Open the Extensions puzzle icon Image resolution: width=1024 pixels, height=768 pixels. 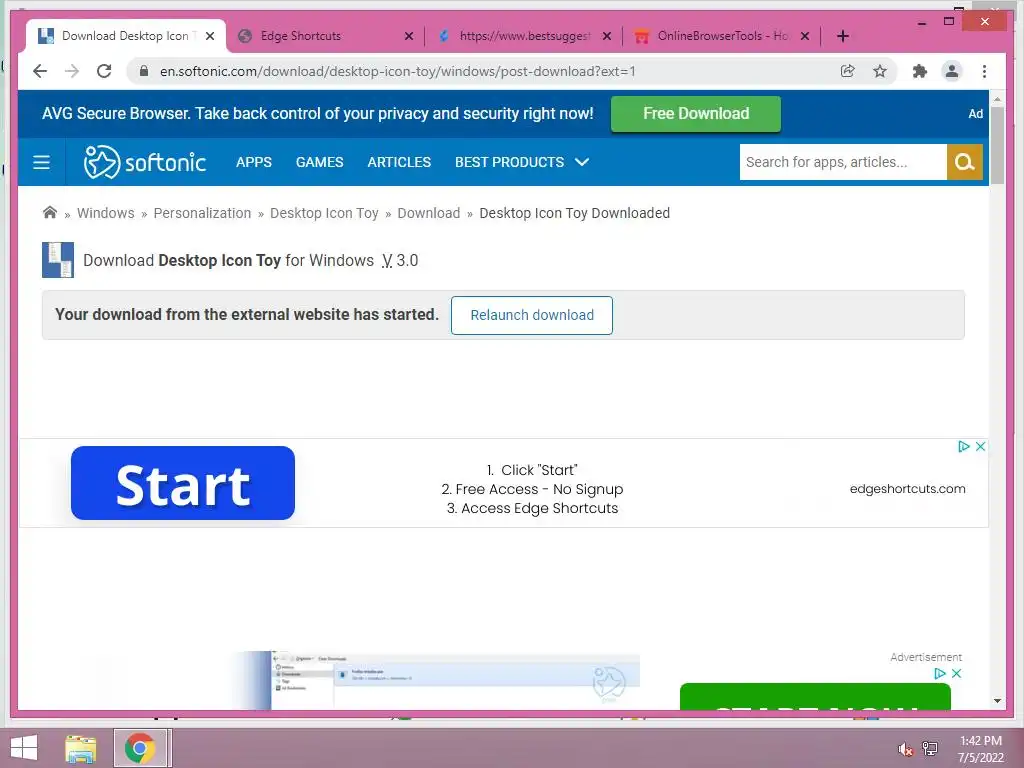pos(920,71)
